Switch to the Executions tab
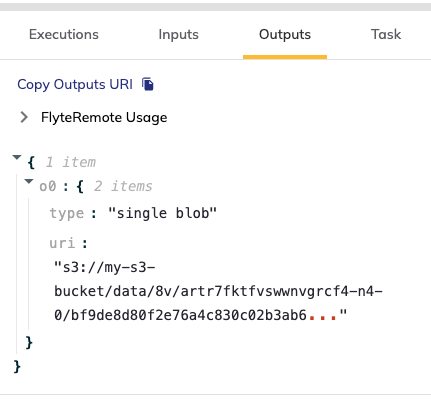Screen dimensions: 431x401 click(64, 34)
